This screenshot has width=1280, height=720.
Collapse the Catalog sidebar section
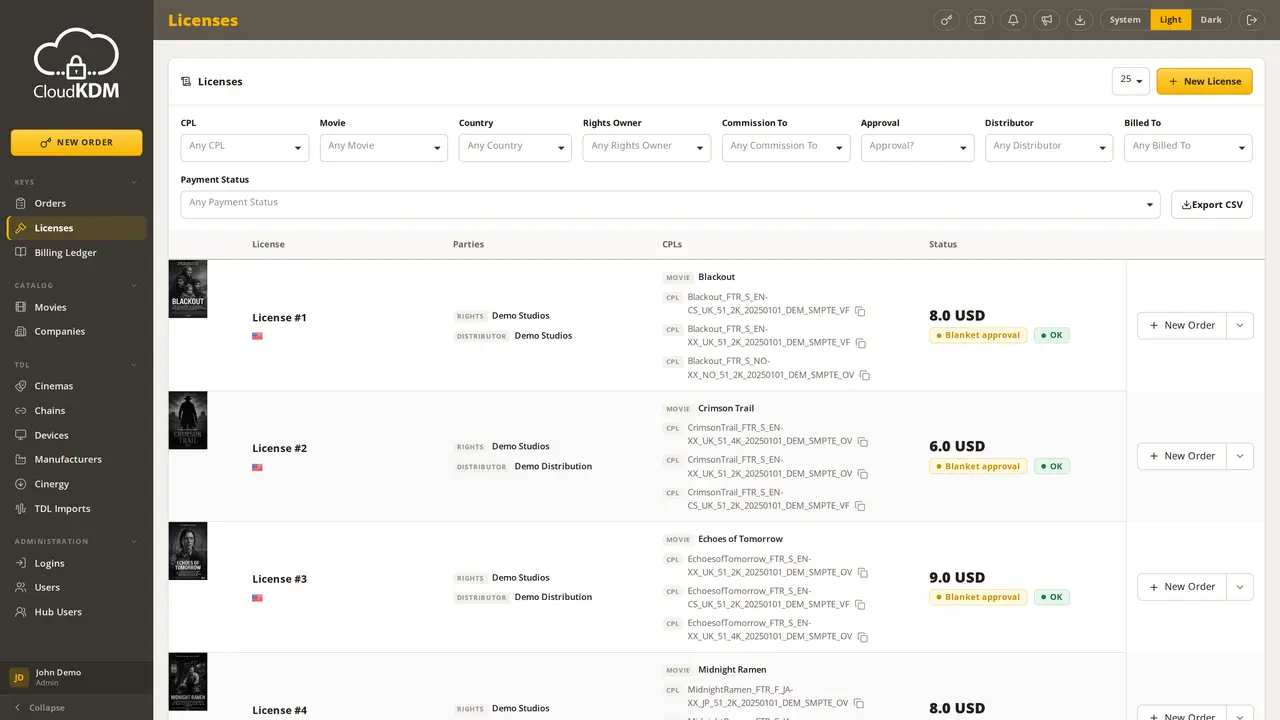point(76,285)
